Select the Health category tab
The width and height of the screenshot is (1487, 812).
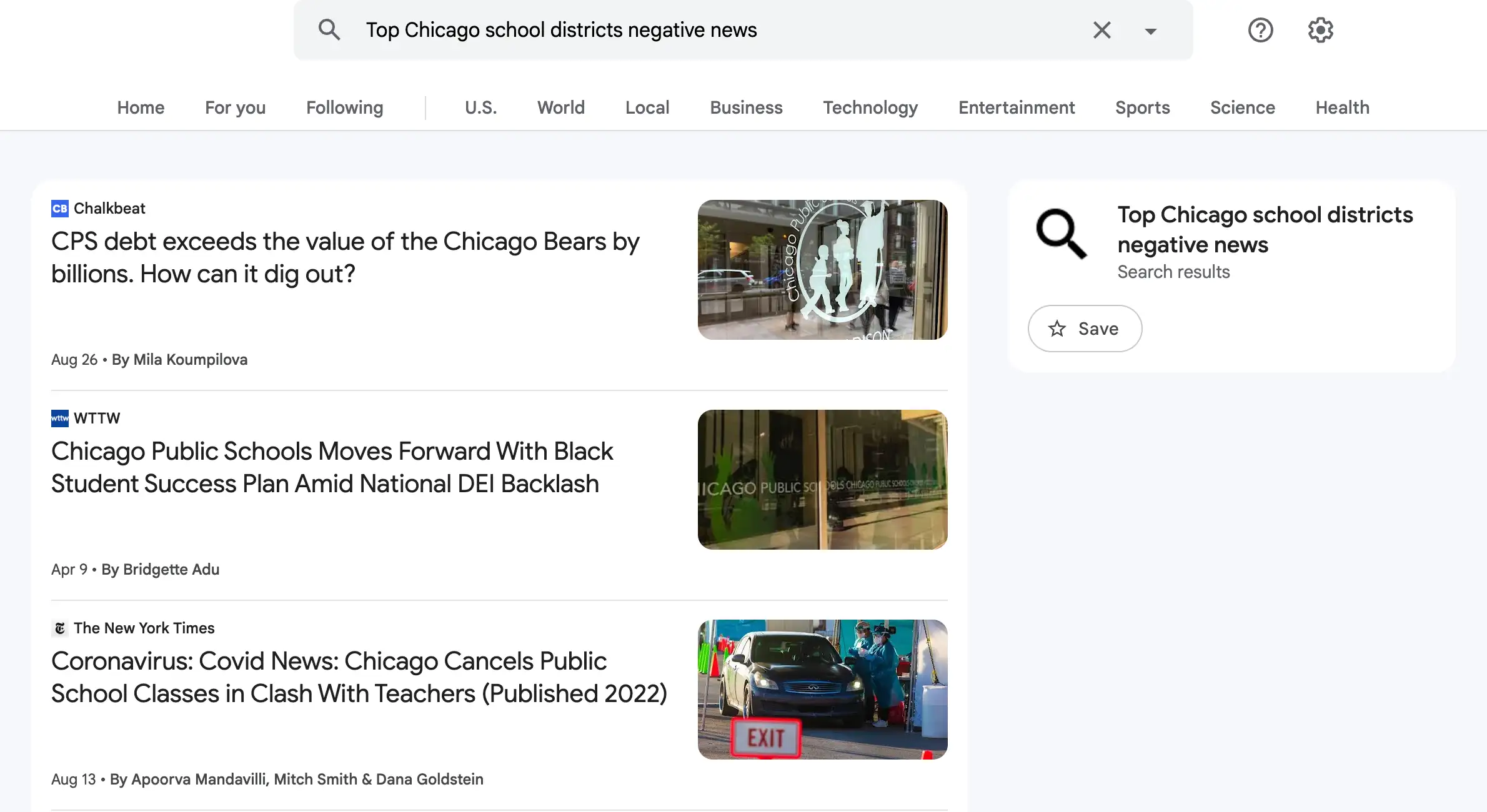click(1342, 107)
